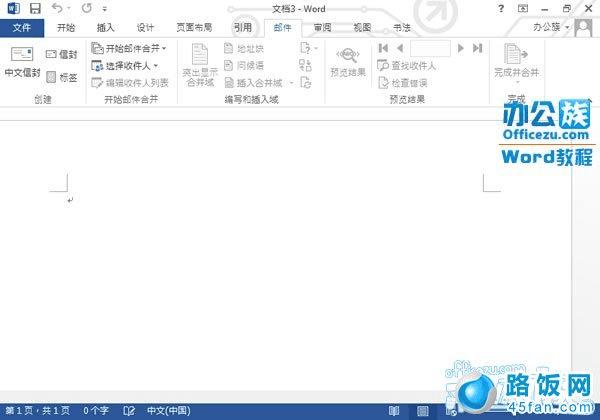600x420 pixels.
Task: Click the Redo icon in title bar
Action: coord(87,8)
